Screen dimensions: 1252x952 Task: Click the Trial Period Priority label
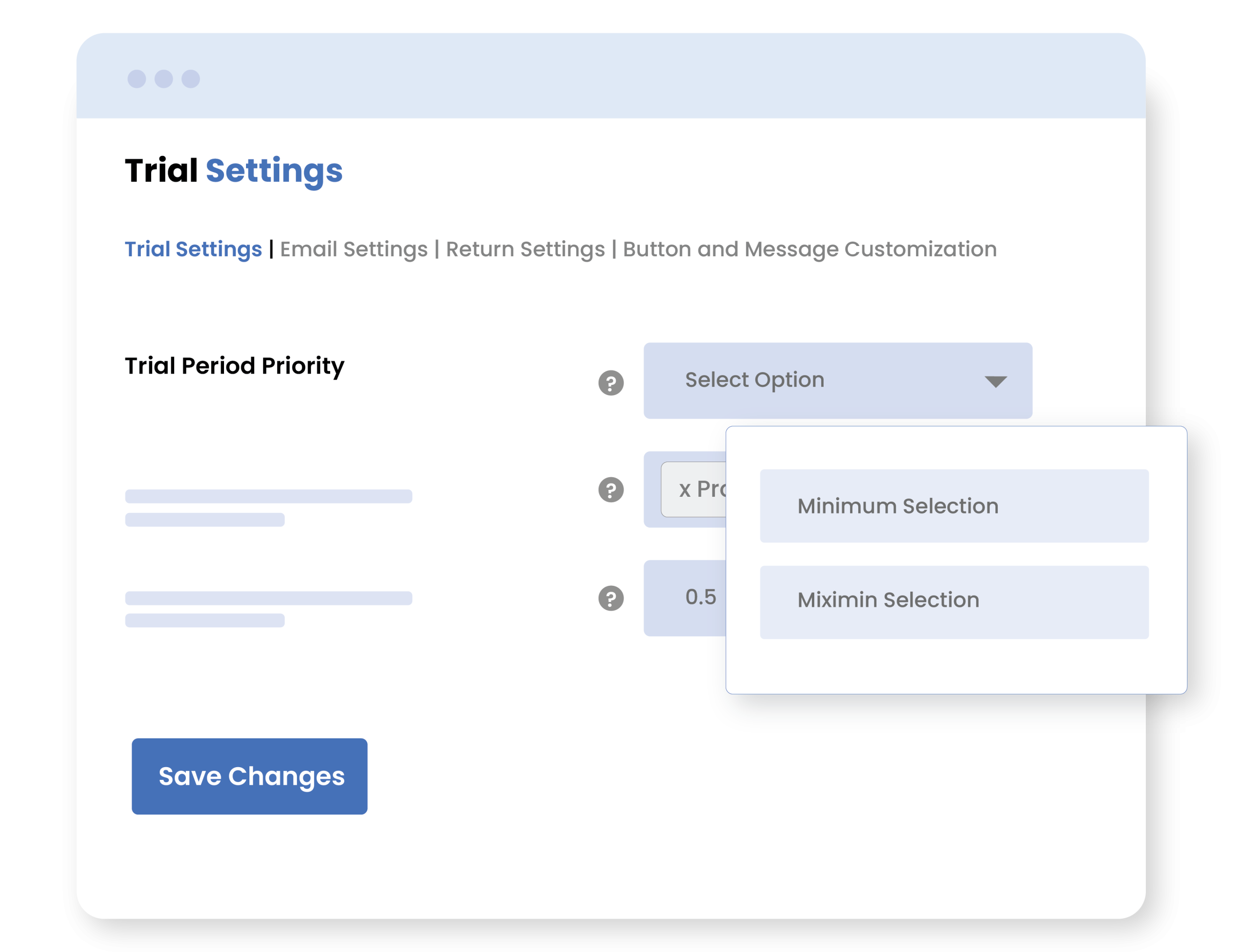(234, 366)
